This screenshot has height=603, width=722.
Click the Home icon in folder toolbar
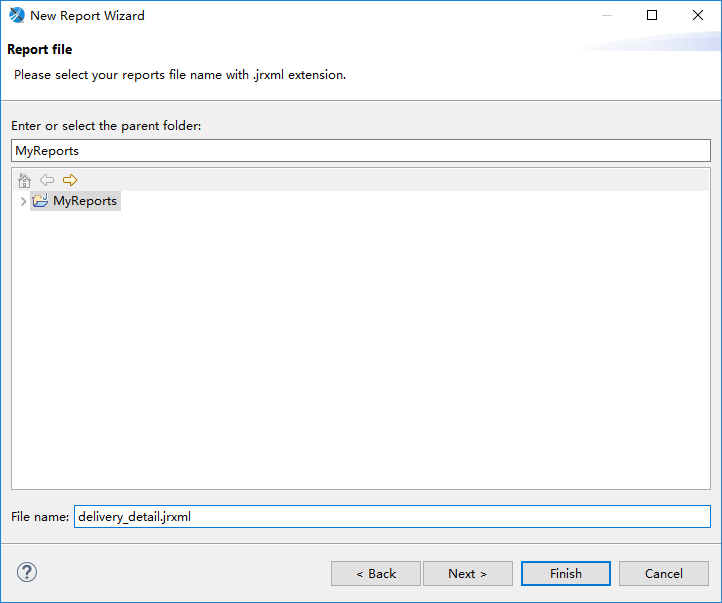[24, 180]
